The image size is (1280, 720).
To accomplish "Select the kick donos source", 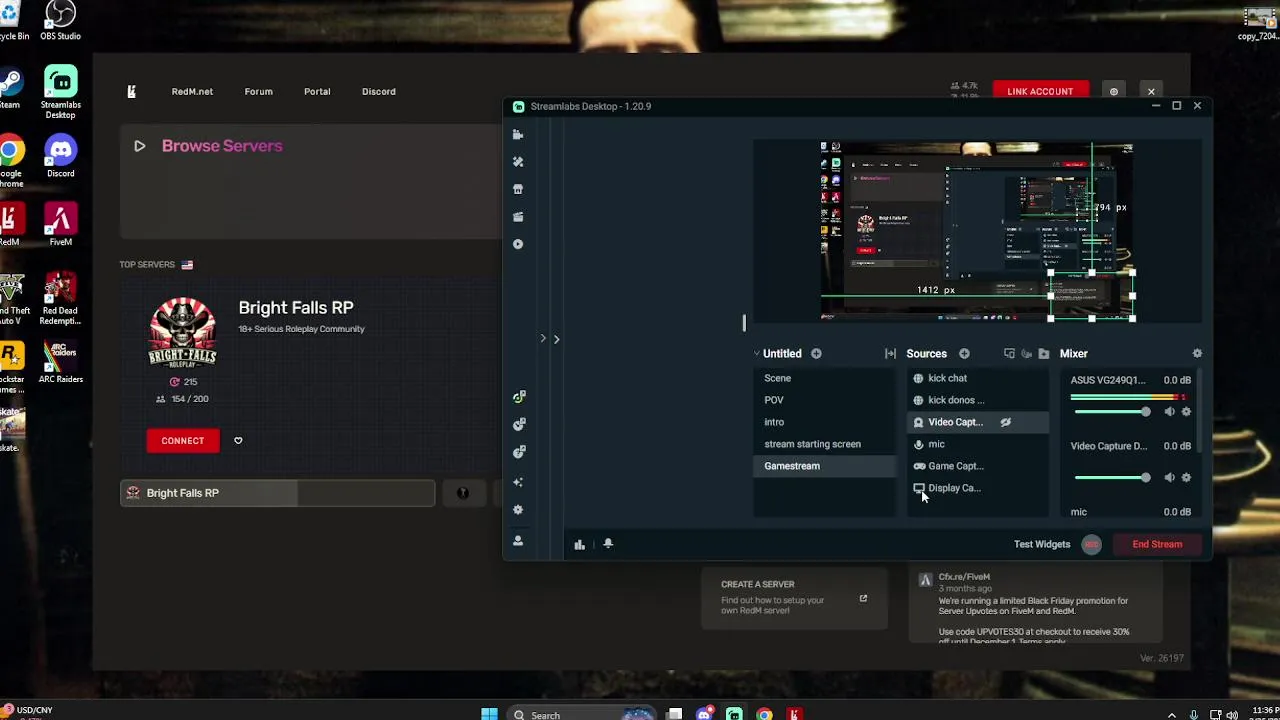I will (978, 400).
